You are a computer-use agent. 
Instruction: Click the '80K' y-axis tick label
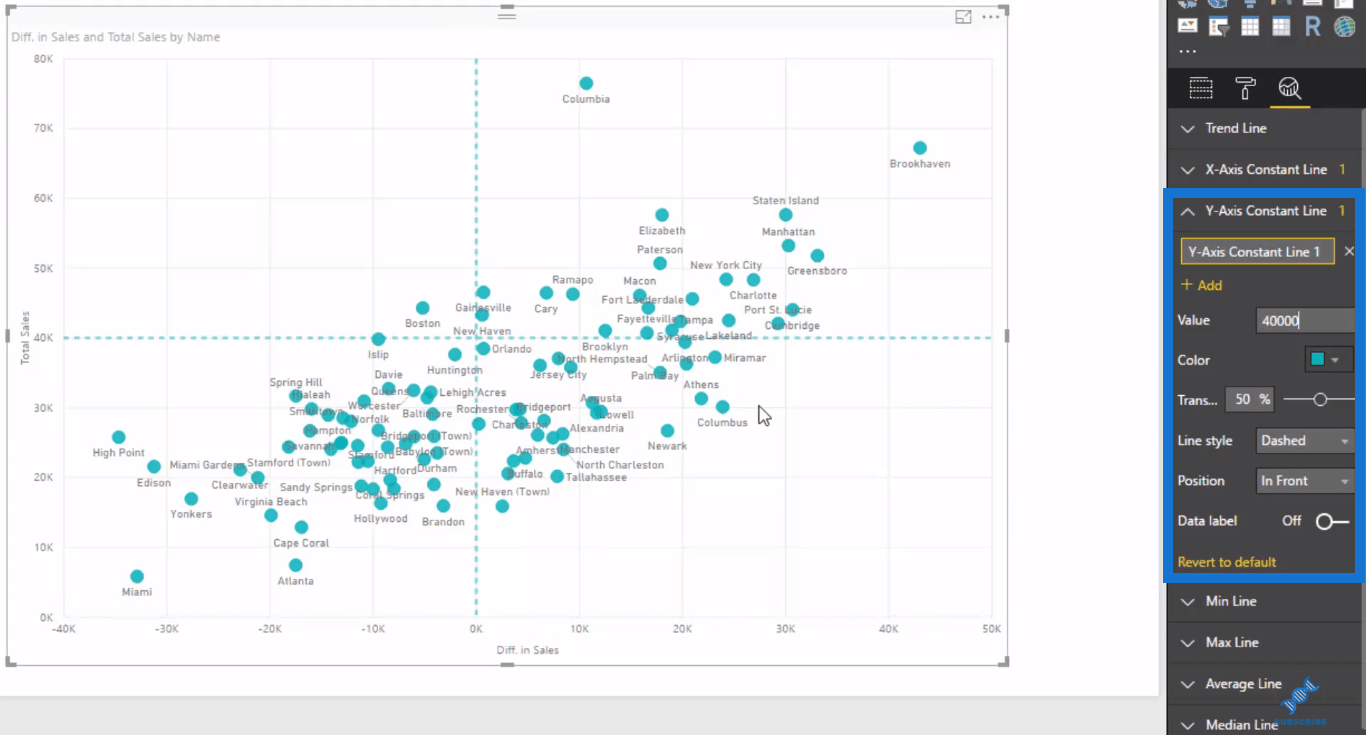(x=43, y=59)
